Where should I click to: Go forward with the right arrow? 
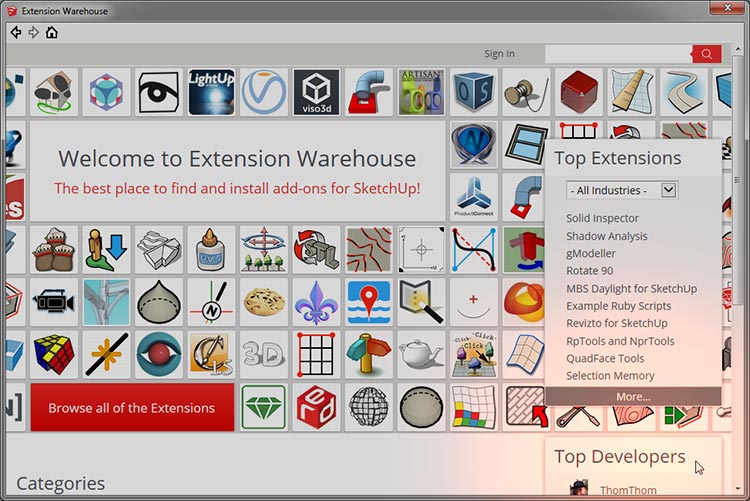coord(33,33)
